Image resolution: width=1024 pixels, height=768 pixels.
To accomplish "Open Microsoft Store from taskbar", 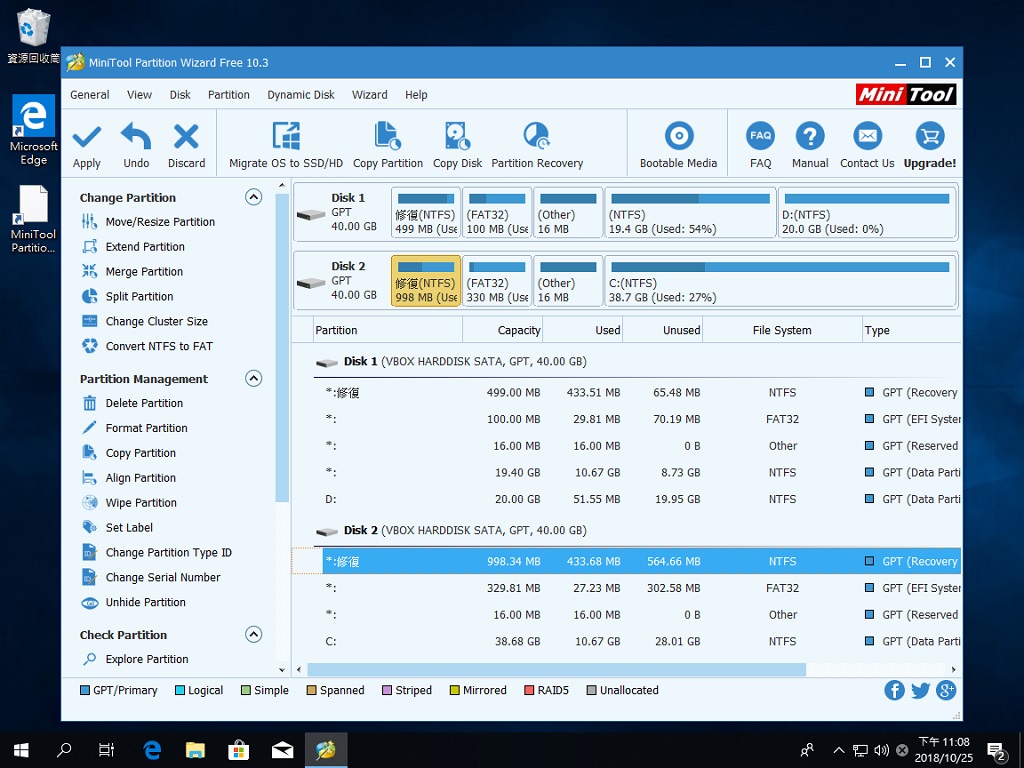I will pos(238,750).
